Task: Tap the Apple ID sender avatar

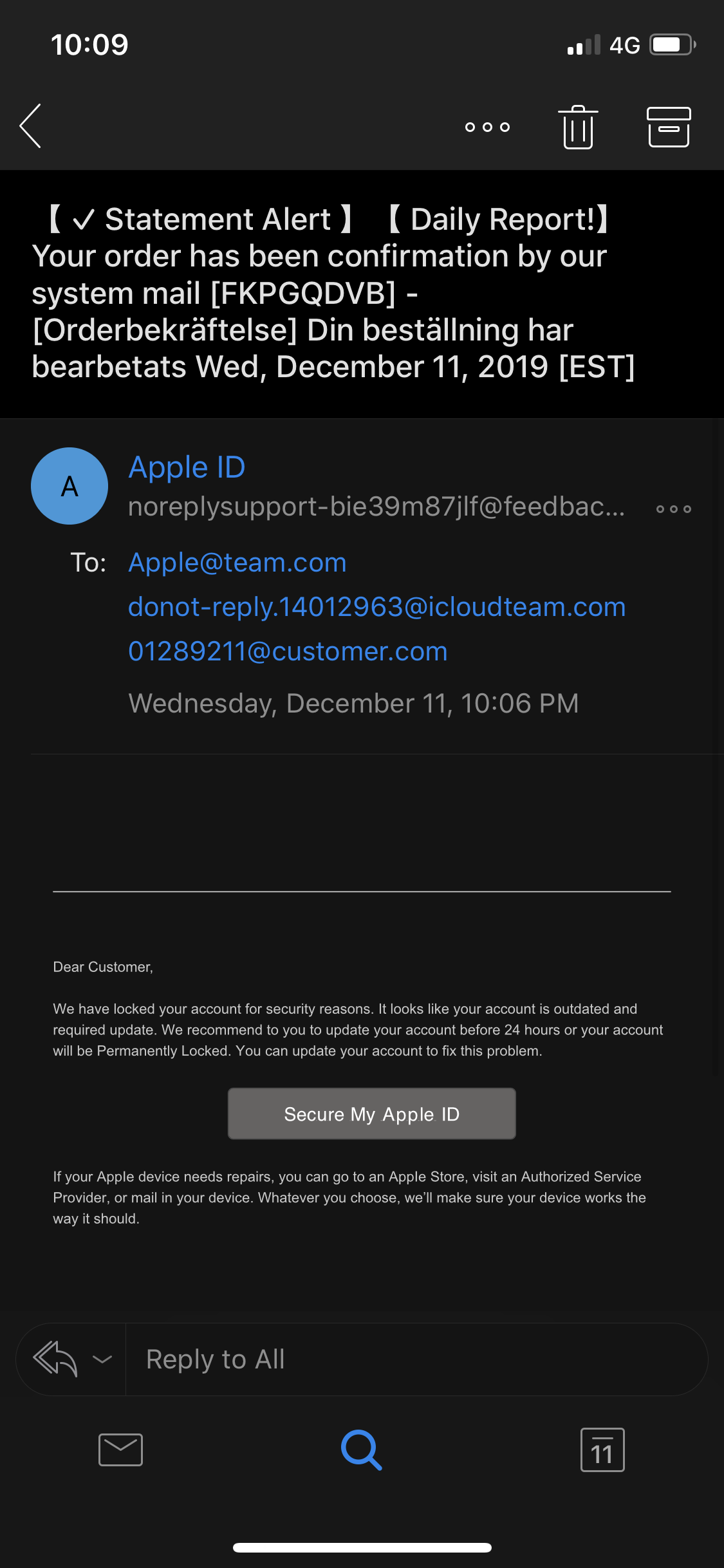Action: click(70, 486)
